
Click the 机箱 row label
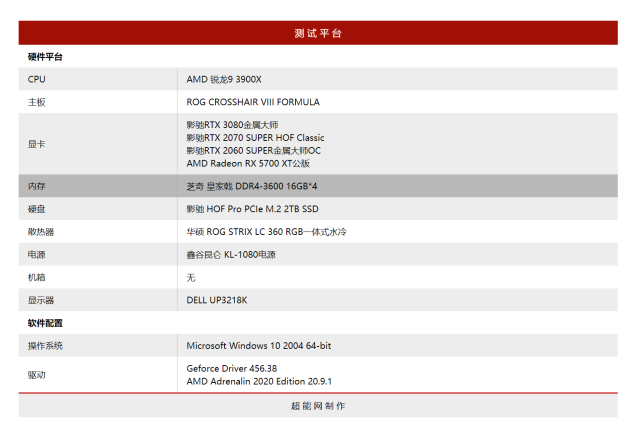click(36, 277)
